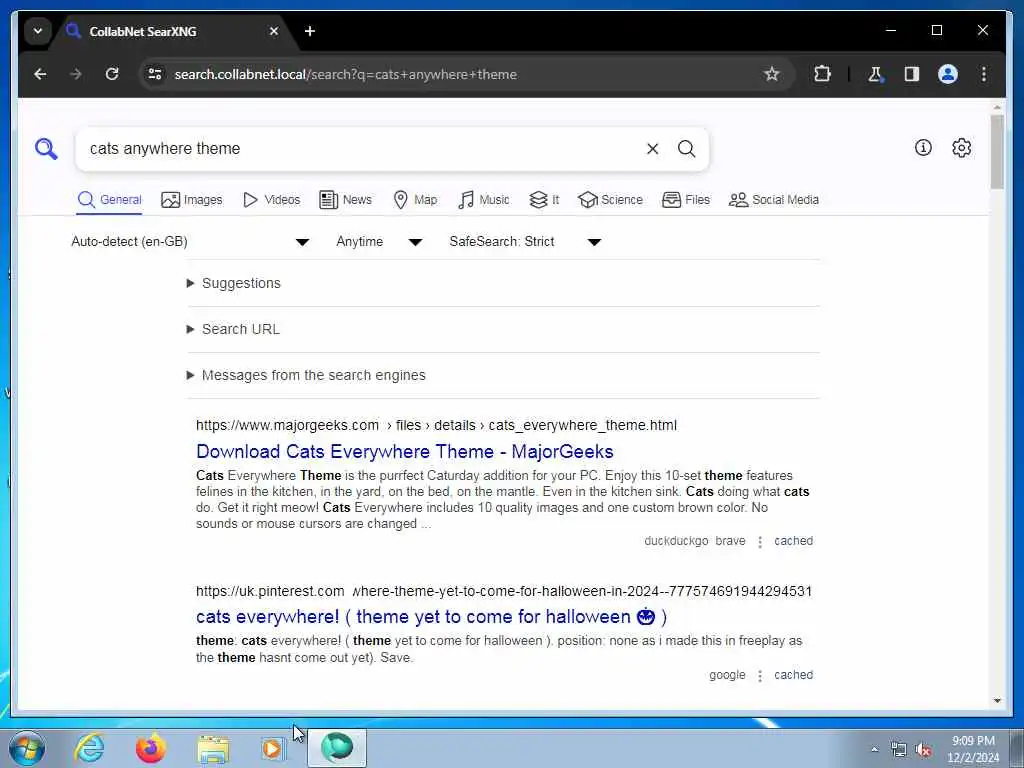
Task: Open the SearXNG about info icon
Action: [923, 148]
